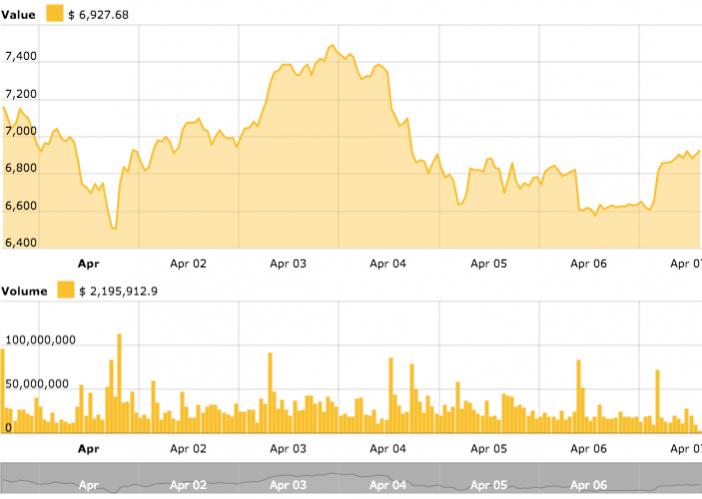
Task: Click Apr 06 in the navigator scrollbar
Action: pos(588,485)
